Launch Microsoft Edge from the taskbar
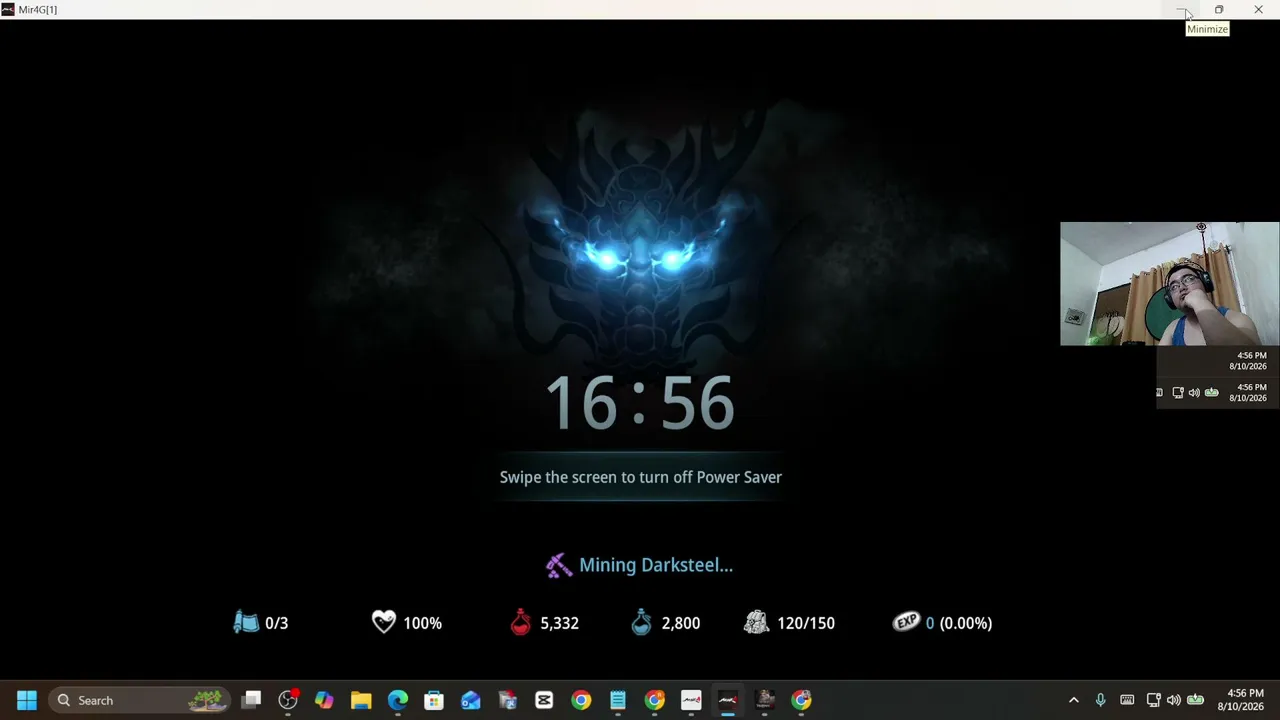 398,700
